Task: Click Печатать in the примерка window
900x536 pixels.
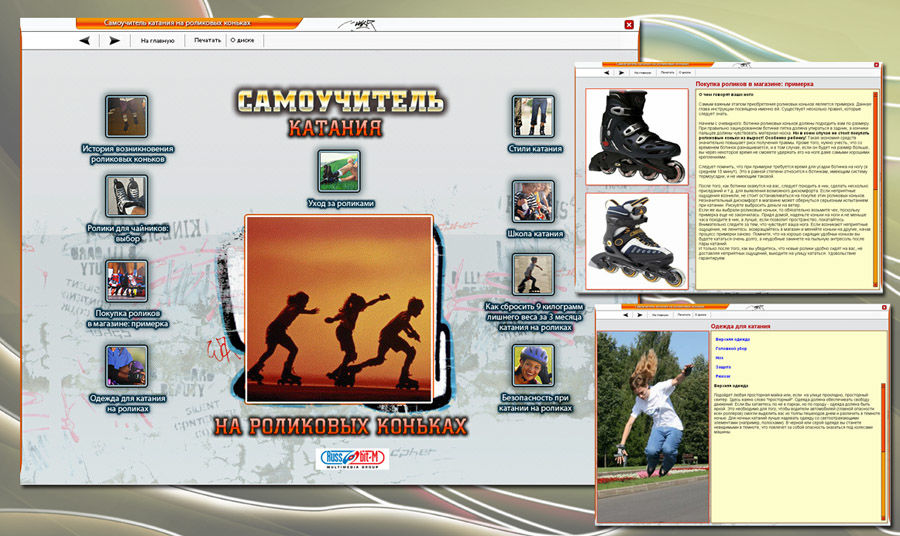Action: pyautogui.click(x=668, y=72)
